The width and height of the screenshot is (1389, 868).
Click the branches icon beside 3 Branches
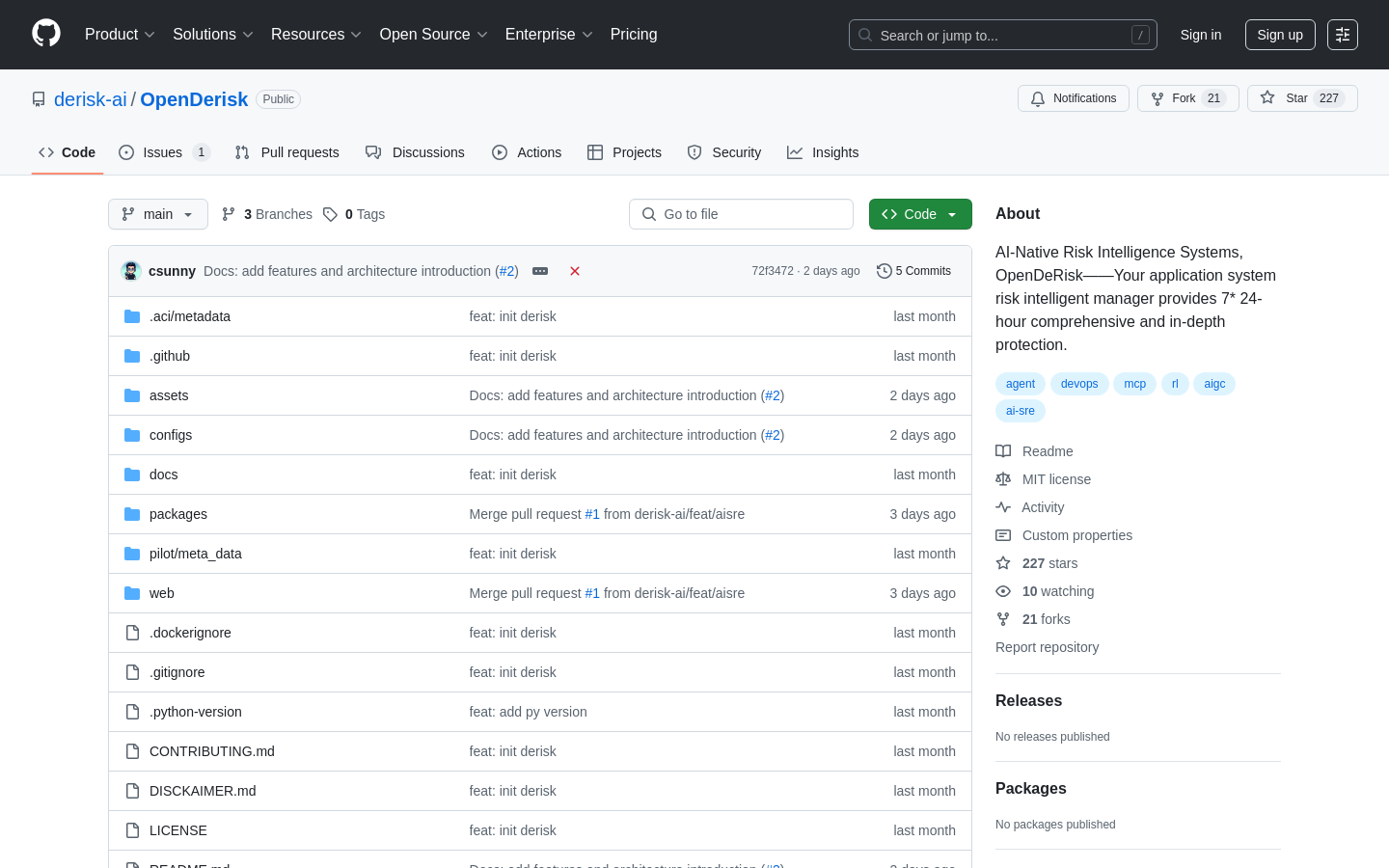(229, 214)
